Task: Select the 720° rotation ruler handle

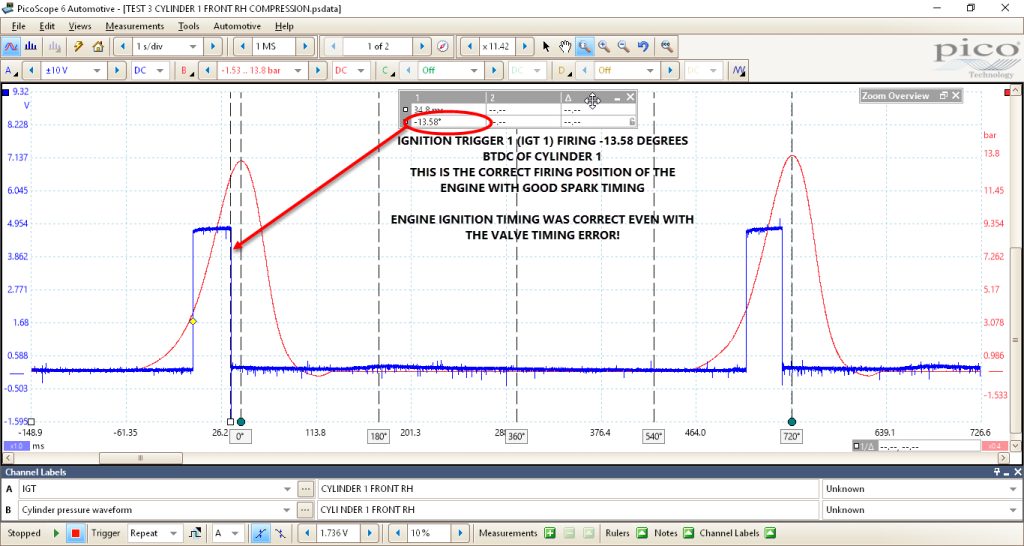Action: (x=792, y=422)
